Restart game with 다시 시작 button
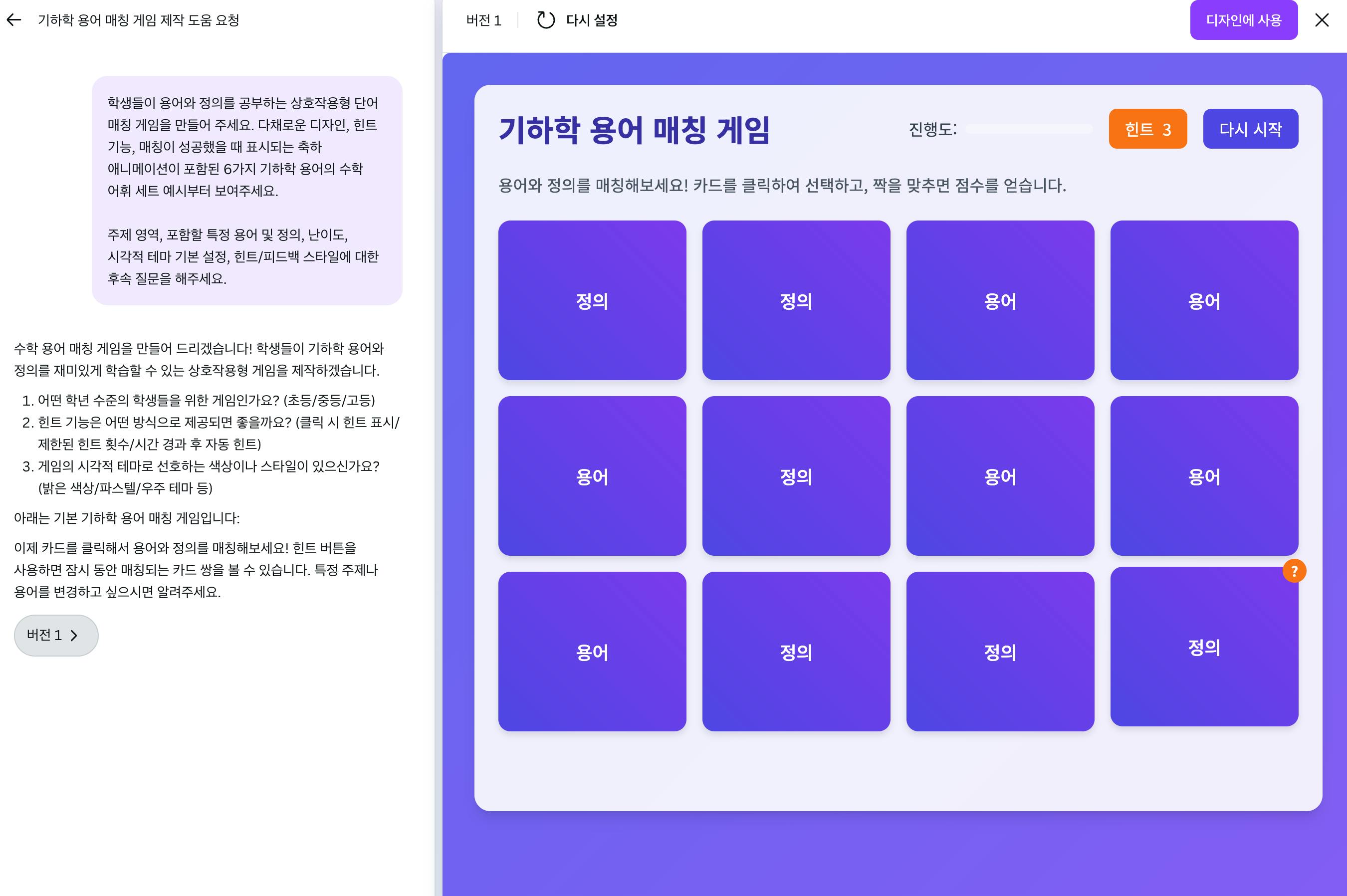Viewport: 1347px width, 896px height. (x=1250, y=129)
